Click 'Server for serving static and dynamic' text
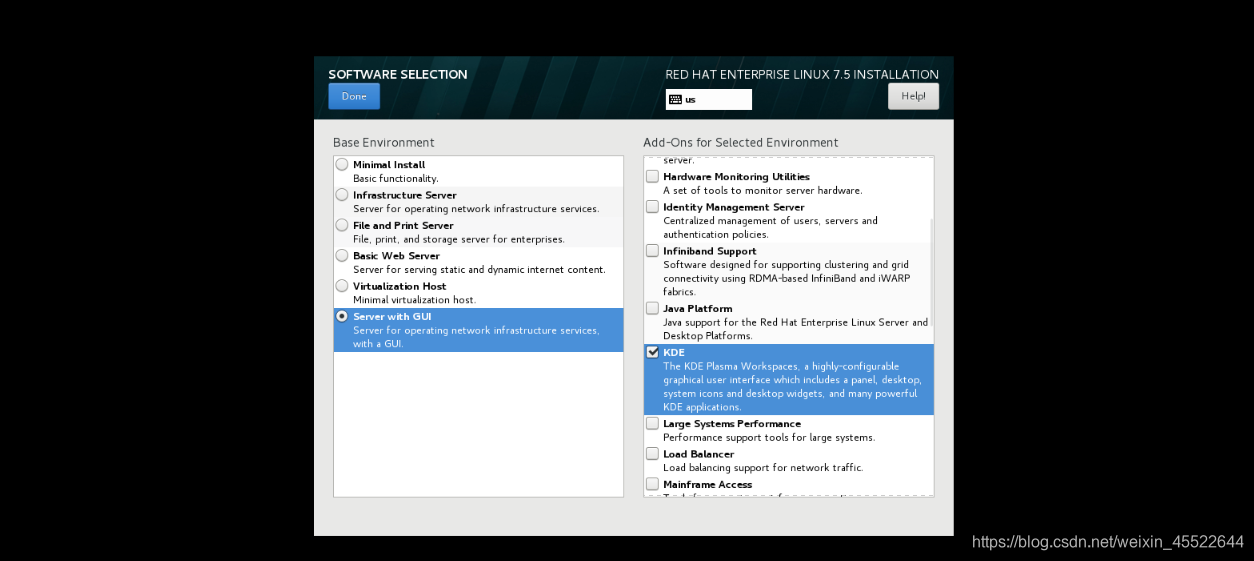The height and width of the screenshot is (561, 1254). tap(479, 270)
